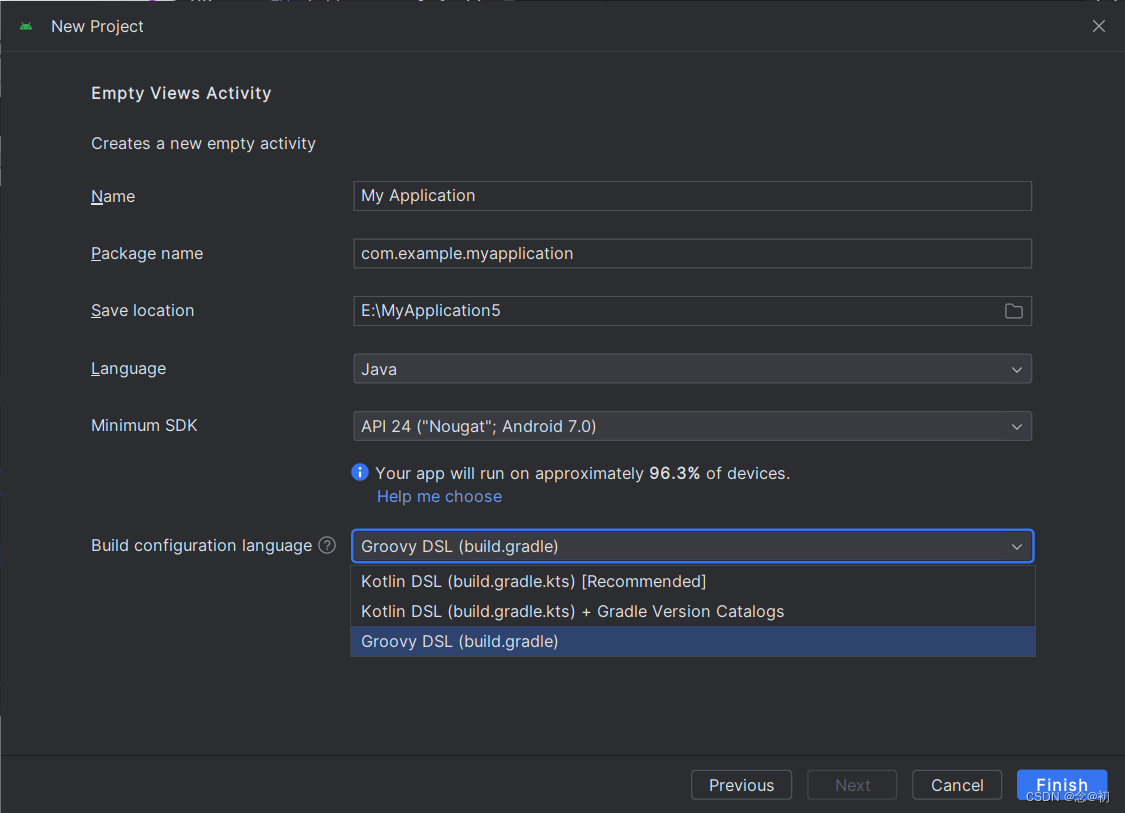
Task: Click the blue info icon about device coverage
Action: click(x=360, y=473)
